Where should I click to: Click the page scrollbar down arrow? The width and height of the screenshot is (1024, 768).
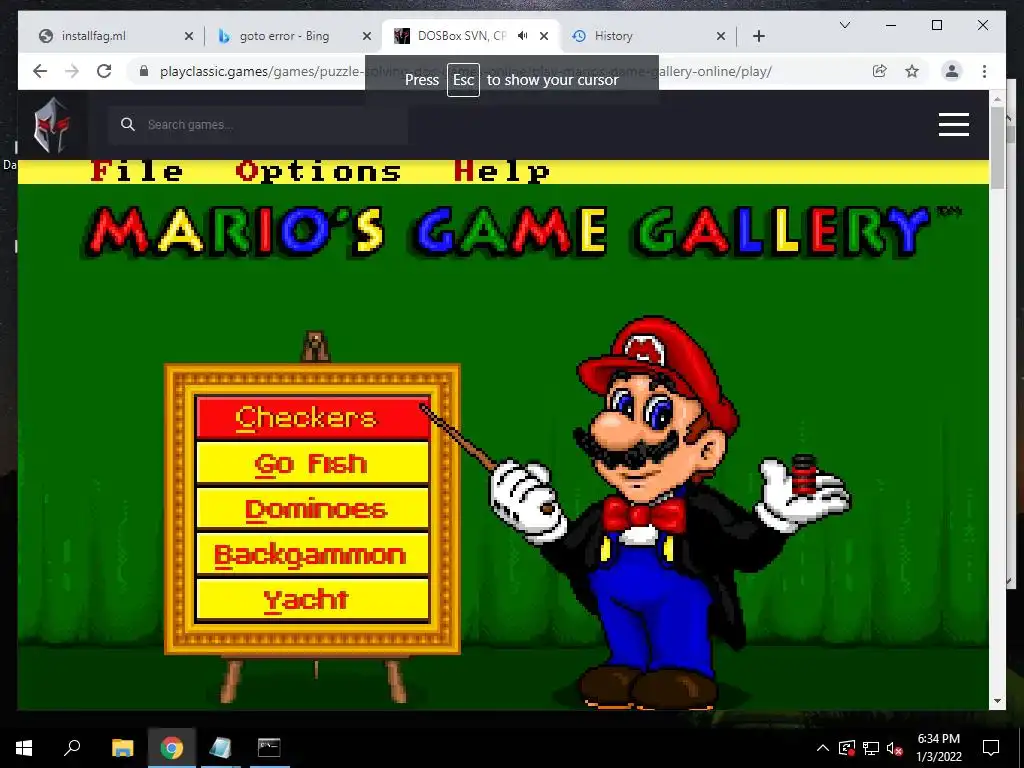[997, 701]
